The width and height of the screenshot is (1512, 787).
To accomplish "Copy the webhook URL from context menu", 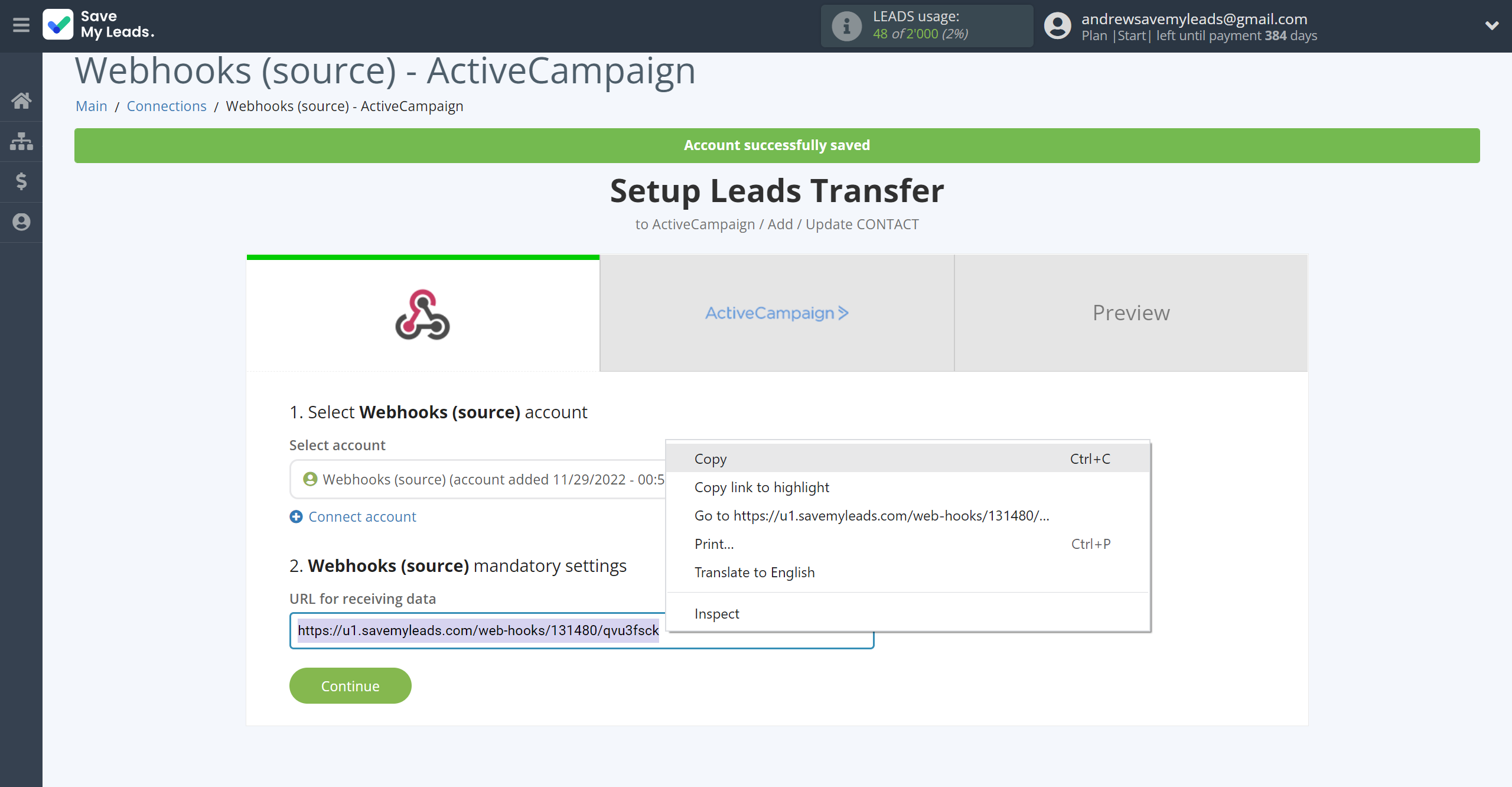I will pos(711,458).
